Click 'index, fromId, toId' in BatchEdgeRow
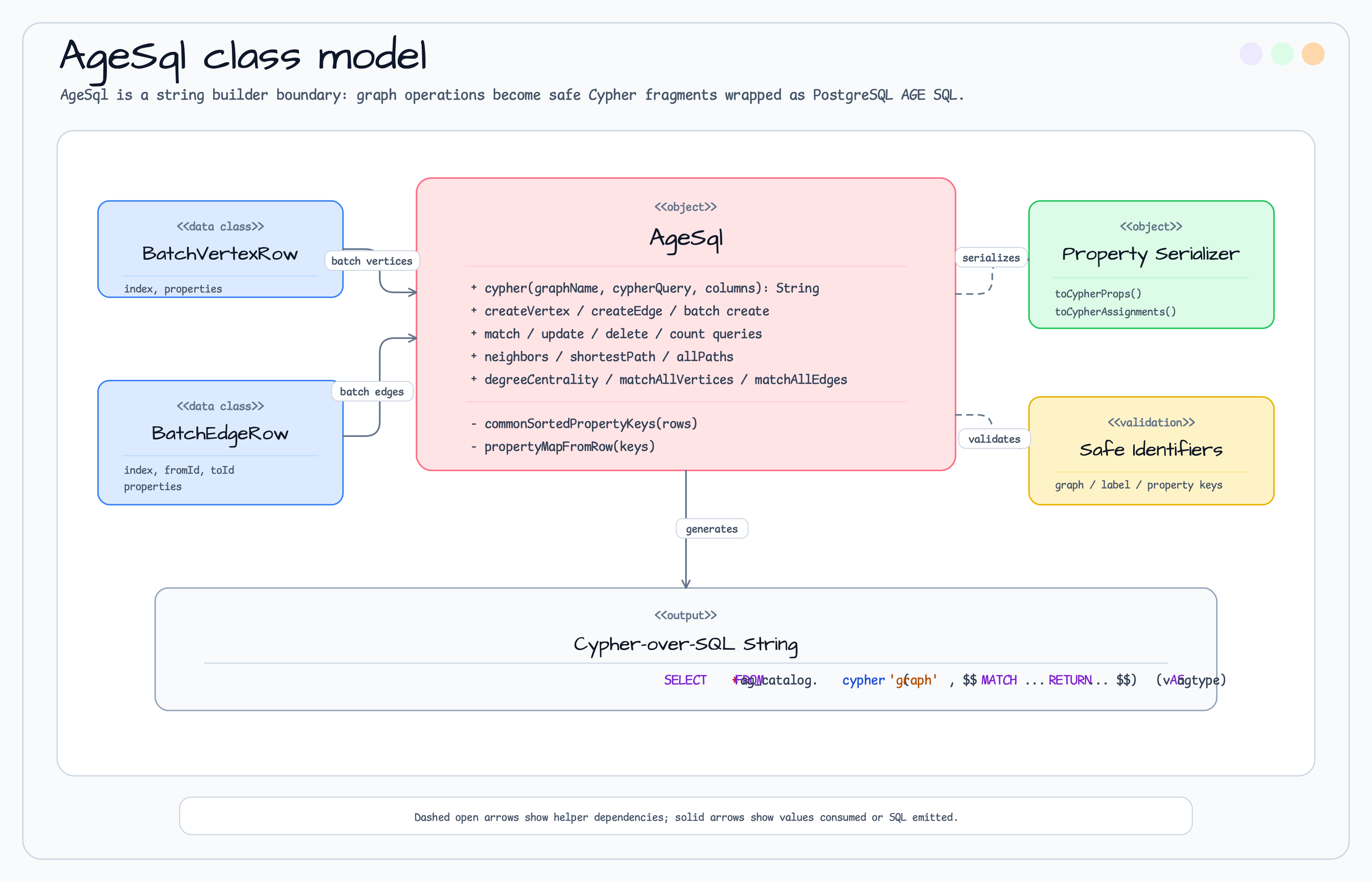The image size is (1372, 882). [179, 470]
